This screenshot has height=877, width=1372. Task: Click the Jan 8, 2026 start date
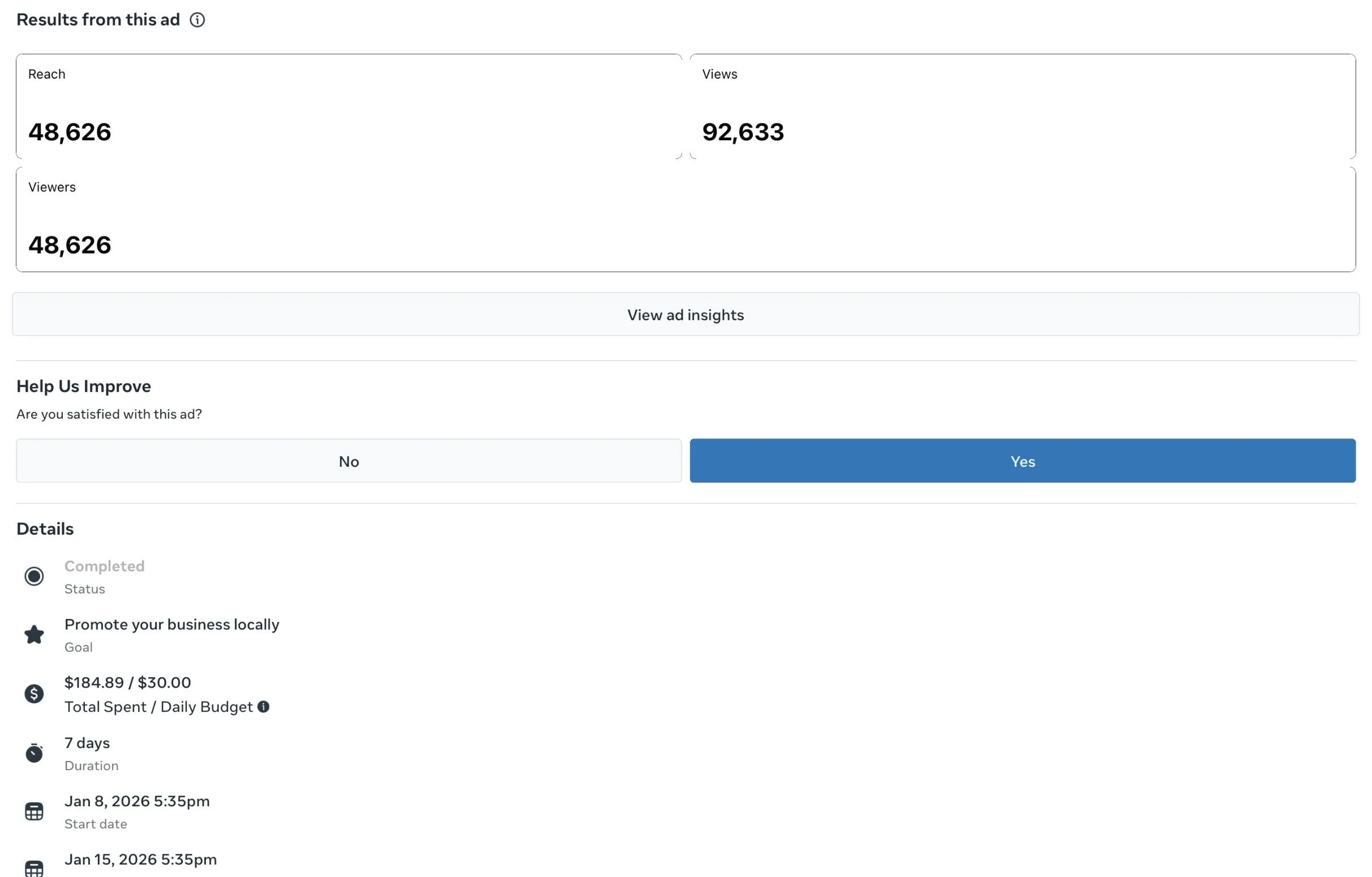click(x=137, y=801)
